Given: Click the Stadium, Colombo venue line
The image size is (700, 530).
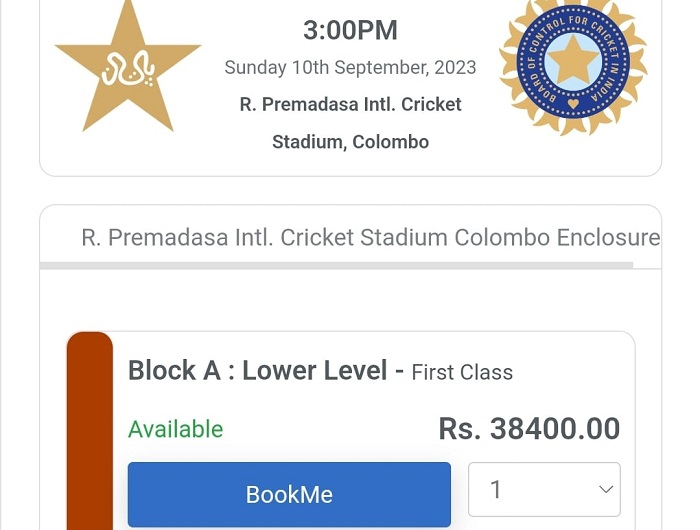Looking at the screenshot, I should tap(350, 142).
